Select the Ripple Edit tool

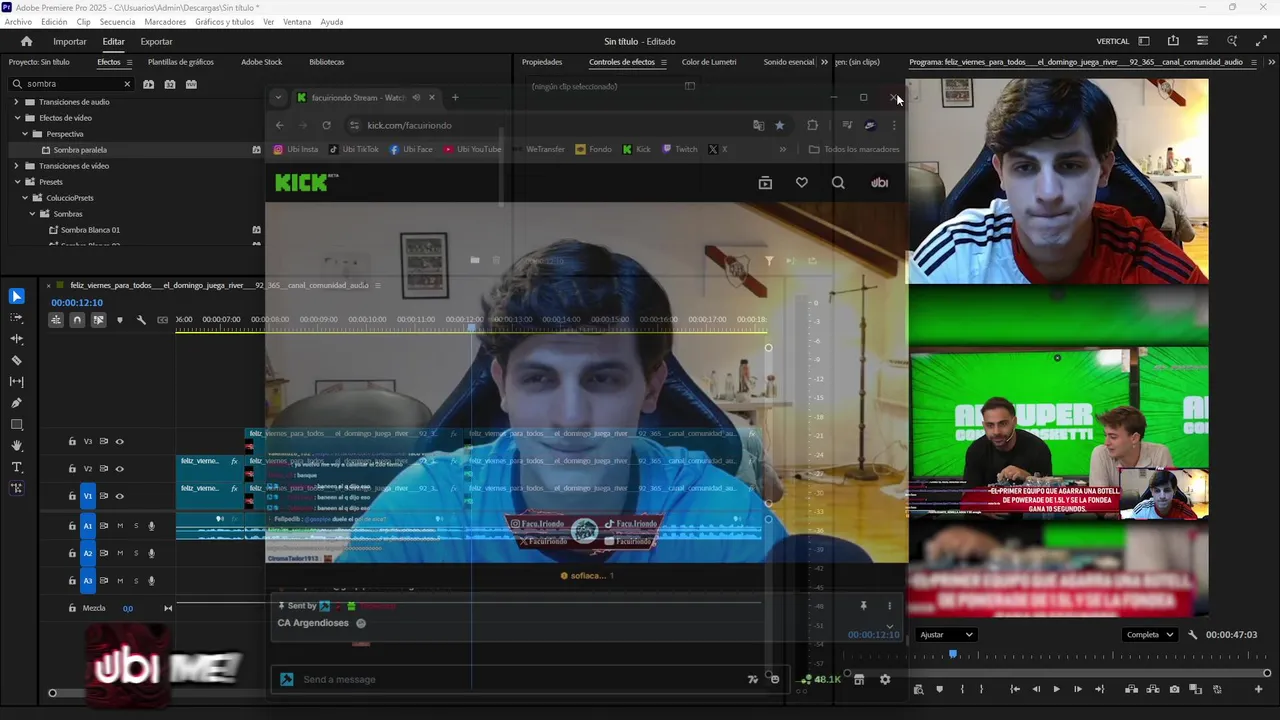pyautogui.click(x=17, y=339)
